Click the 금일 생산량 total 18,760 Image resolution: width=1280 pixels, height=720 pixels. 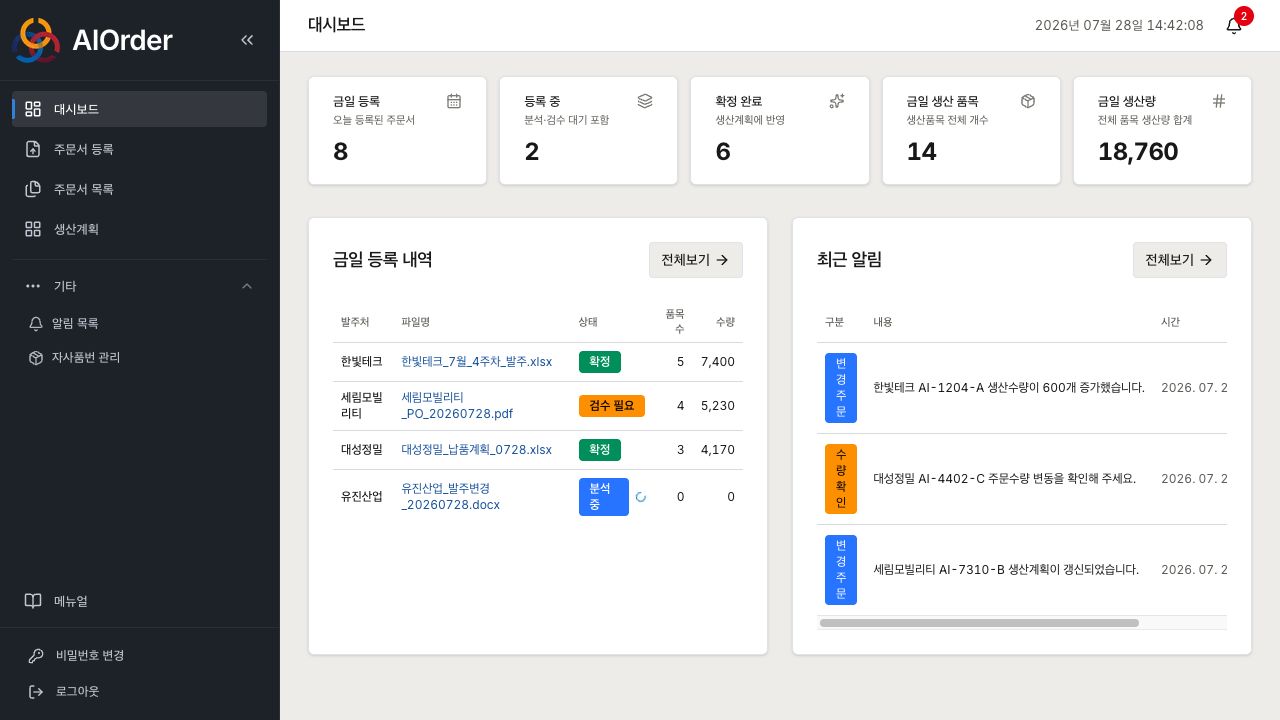(1138, 152)
